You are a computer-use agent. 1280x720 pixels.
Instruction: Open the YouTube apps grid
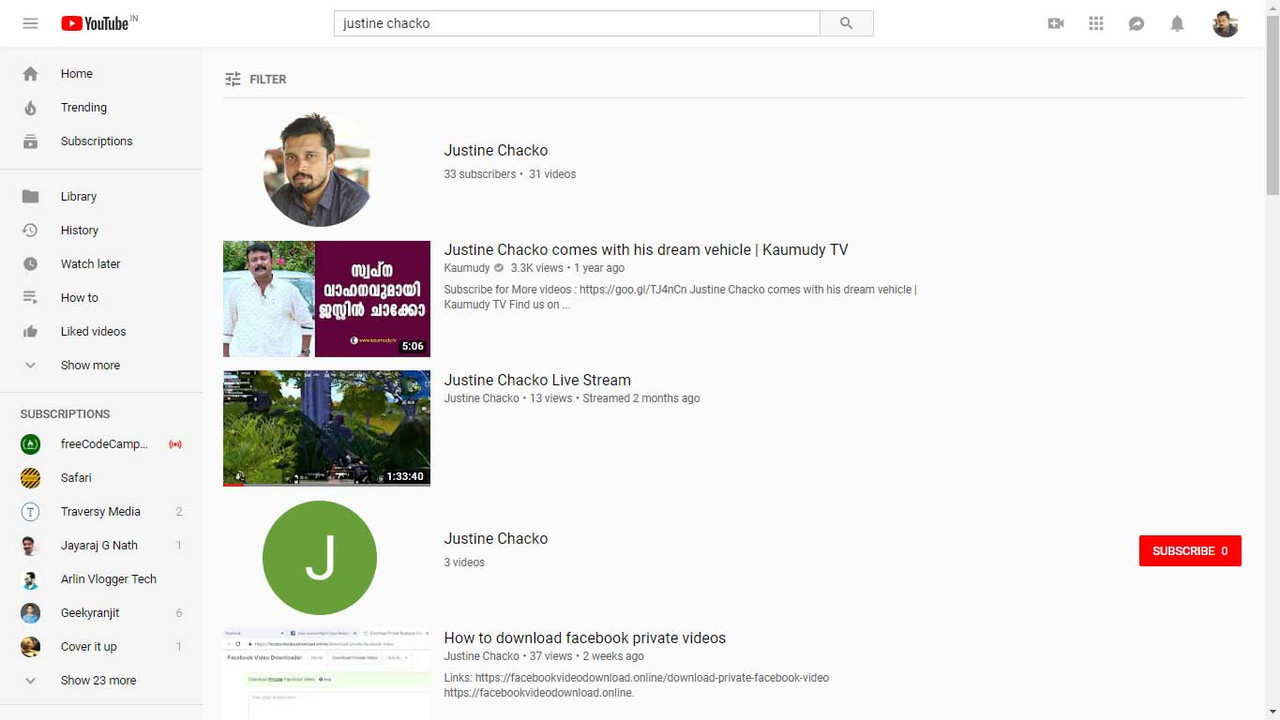(1096, 23)
